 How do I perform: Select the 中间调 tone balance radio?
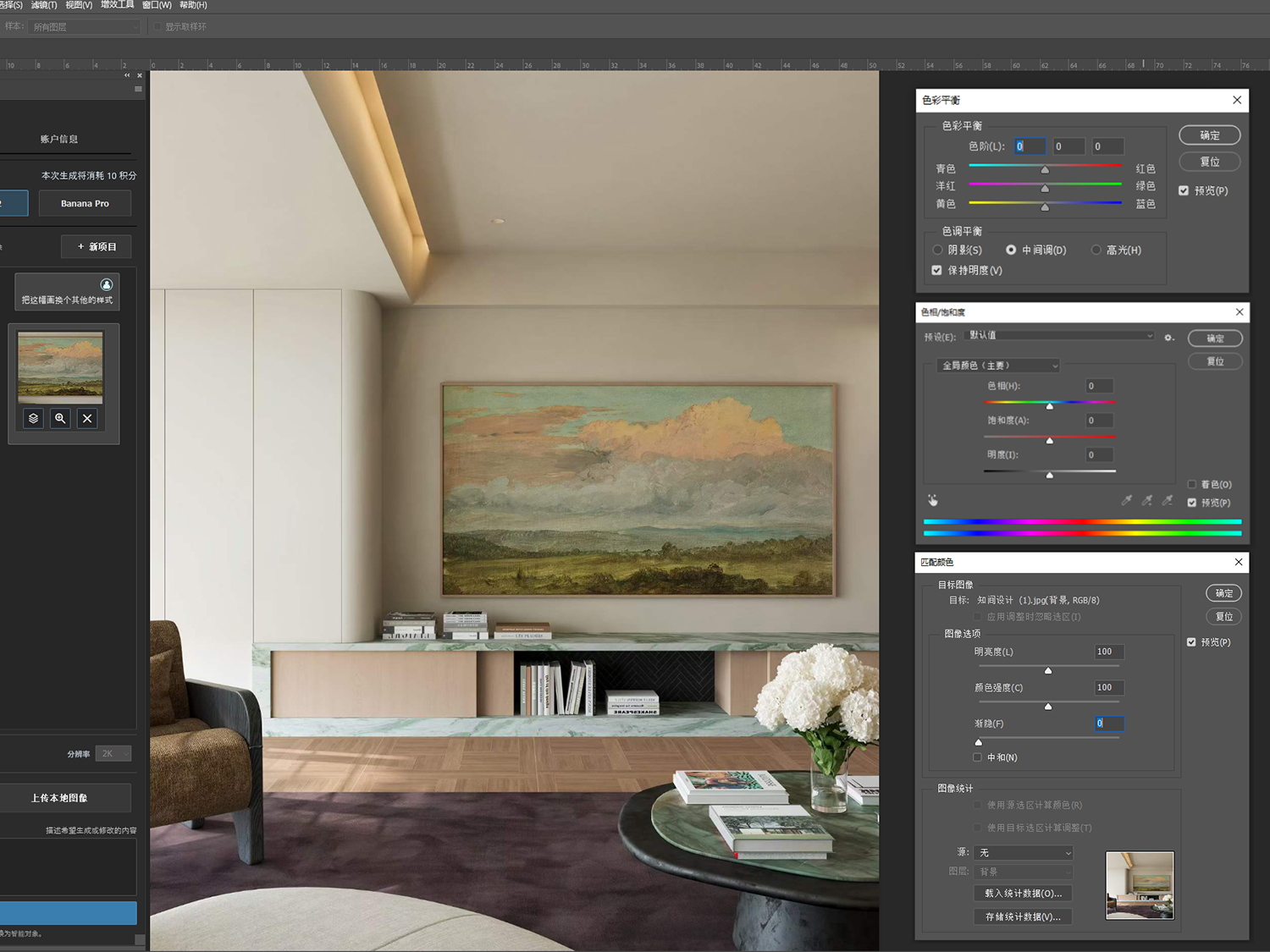pyautogui.click(x=1011, y=250)
